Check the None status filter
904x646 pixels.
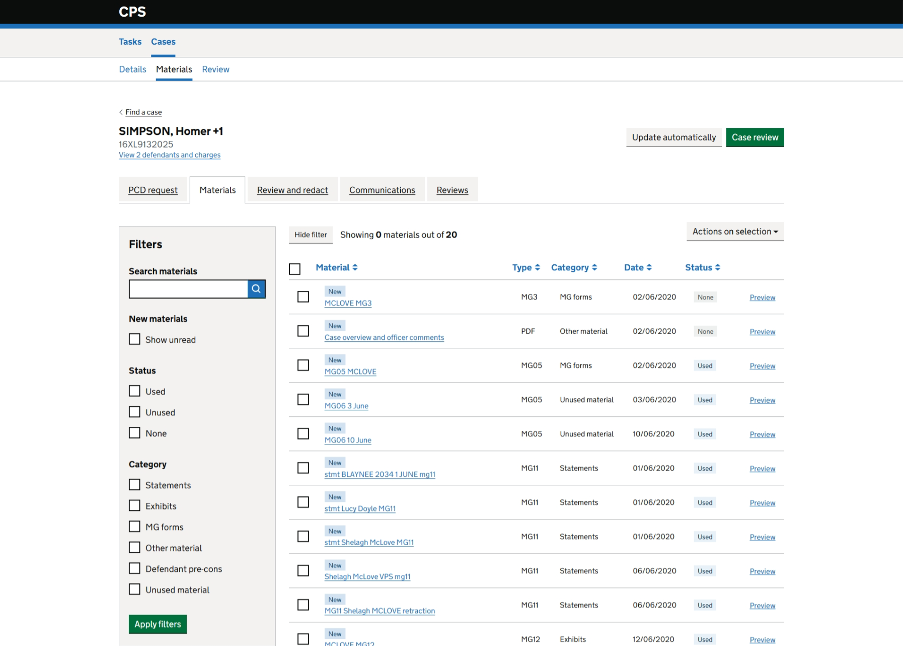click(135, 433)
